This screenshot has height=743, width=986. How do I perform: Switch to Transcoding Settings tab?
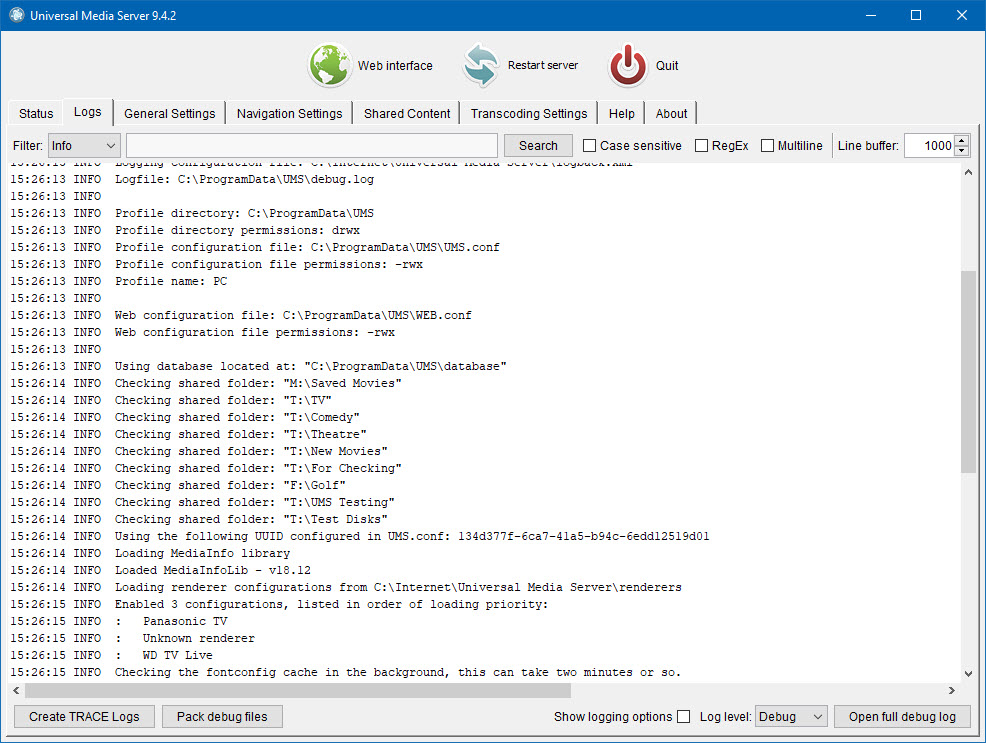point(529,114)
